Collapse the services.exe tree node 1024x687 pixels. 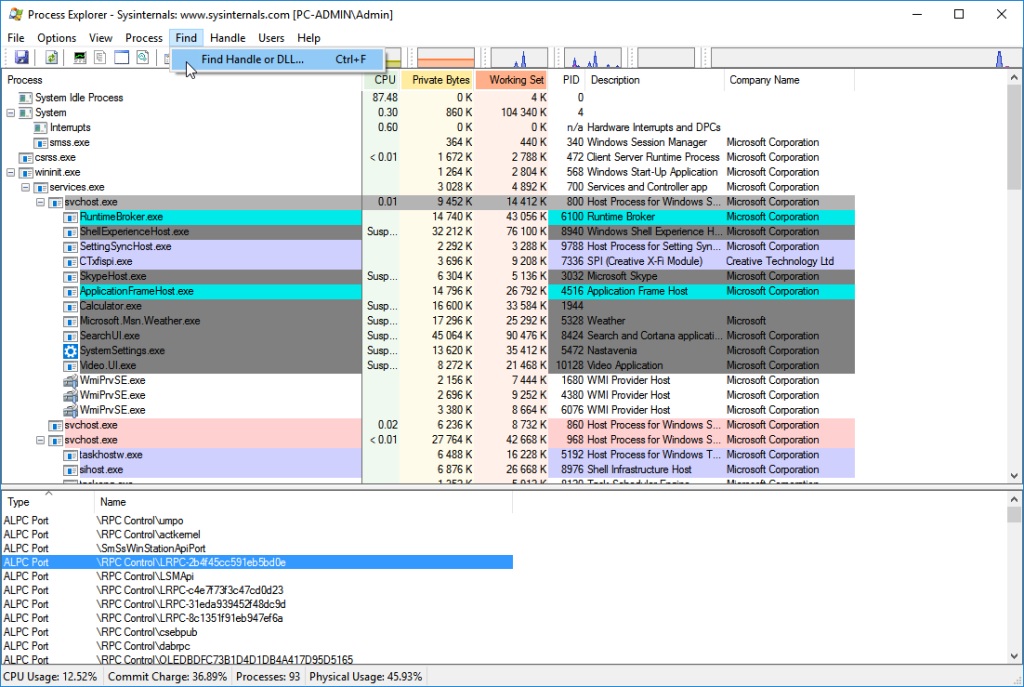point(26,187)
